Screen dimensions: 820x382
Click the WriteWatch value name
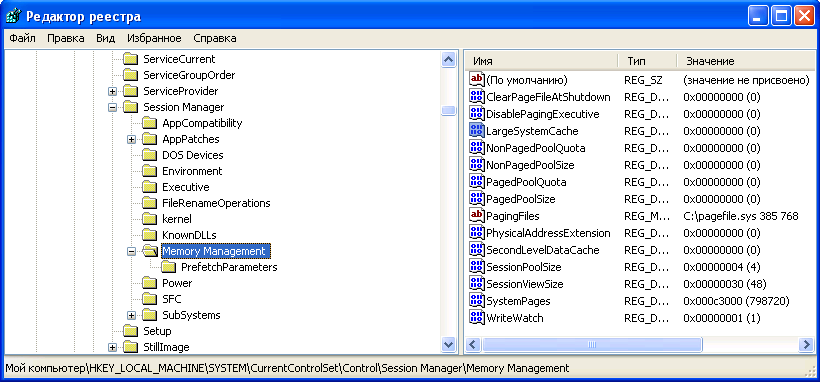pyautogui.click(x=515, y=318)
